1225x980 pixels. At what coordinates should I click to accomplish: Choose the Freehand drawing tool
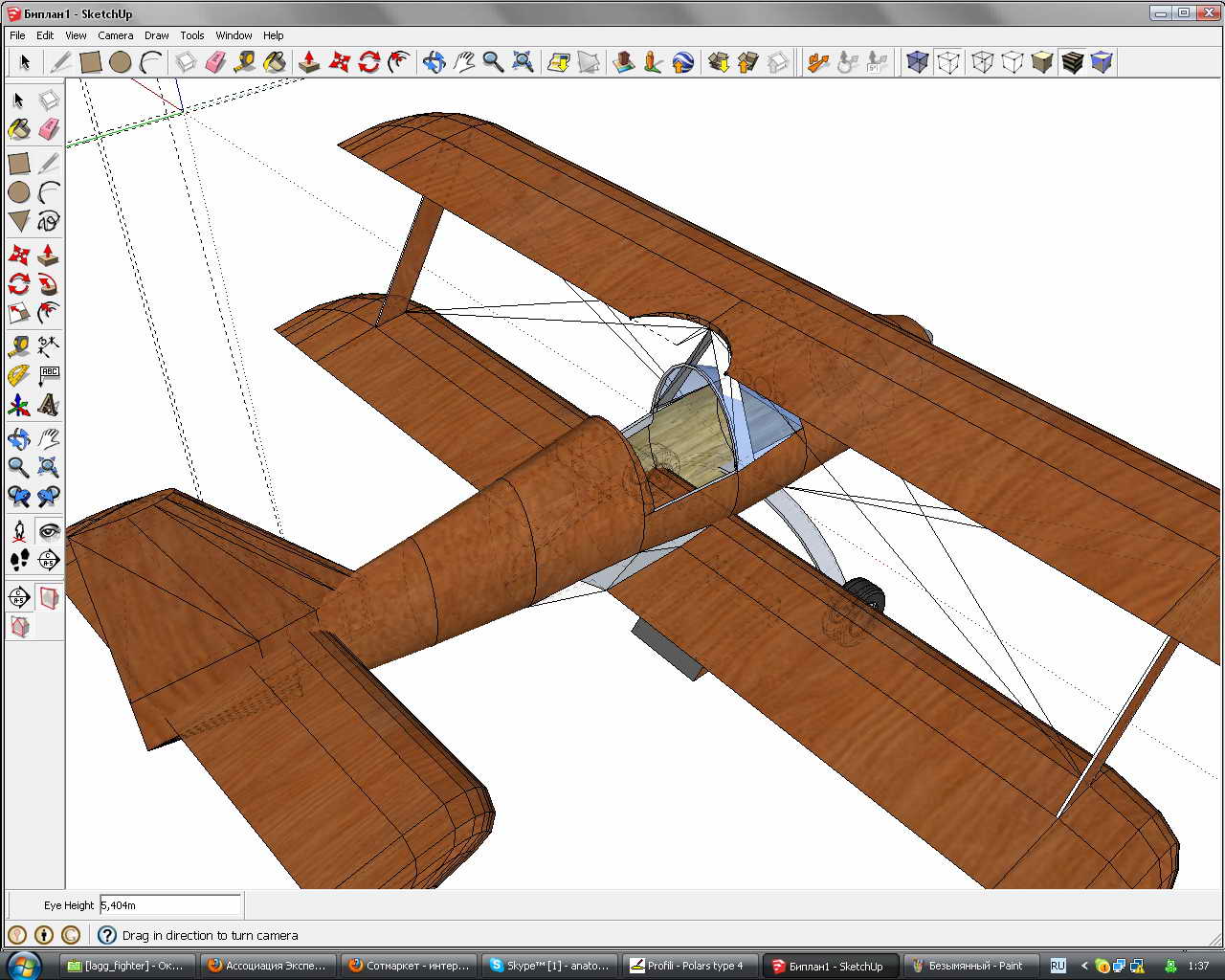click(48, 221)
